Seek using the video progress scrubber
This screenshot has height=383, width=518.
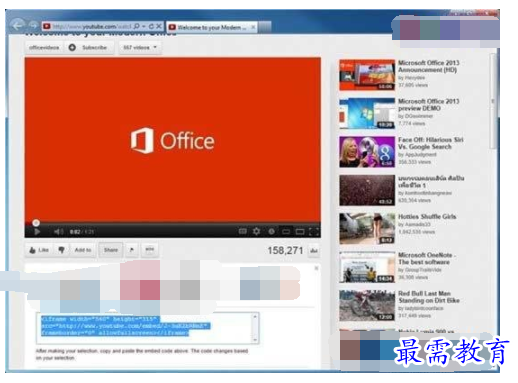tap(36, 222)
